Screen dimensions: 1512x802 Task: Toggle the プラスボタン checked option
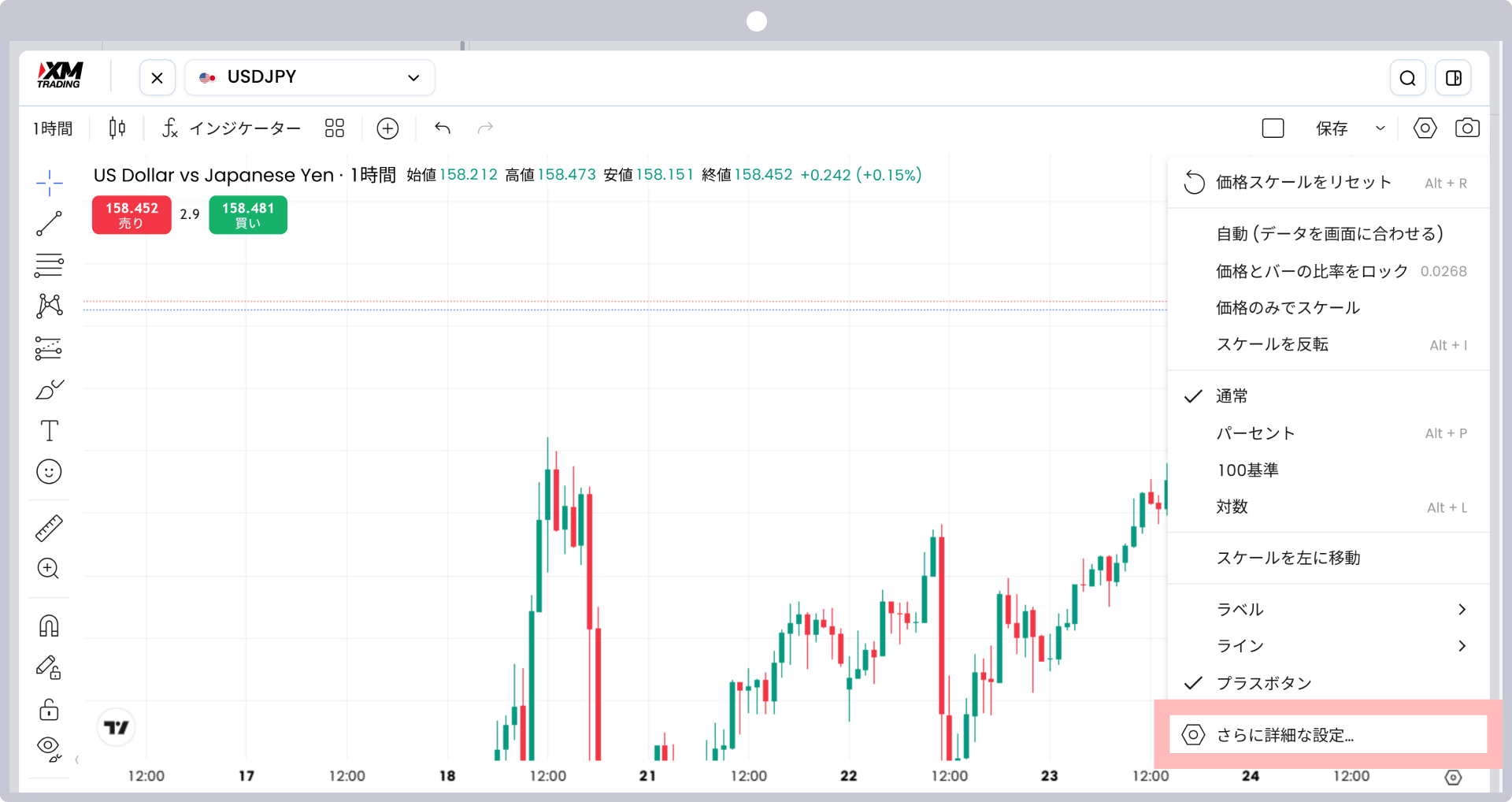coord(1329,683)
